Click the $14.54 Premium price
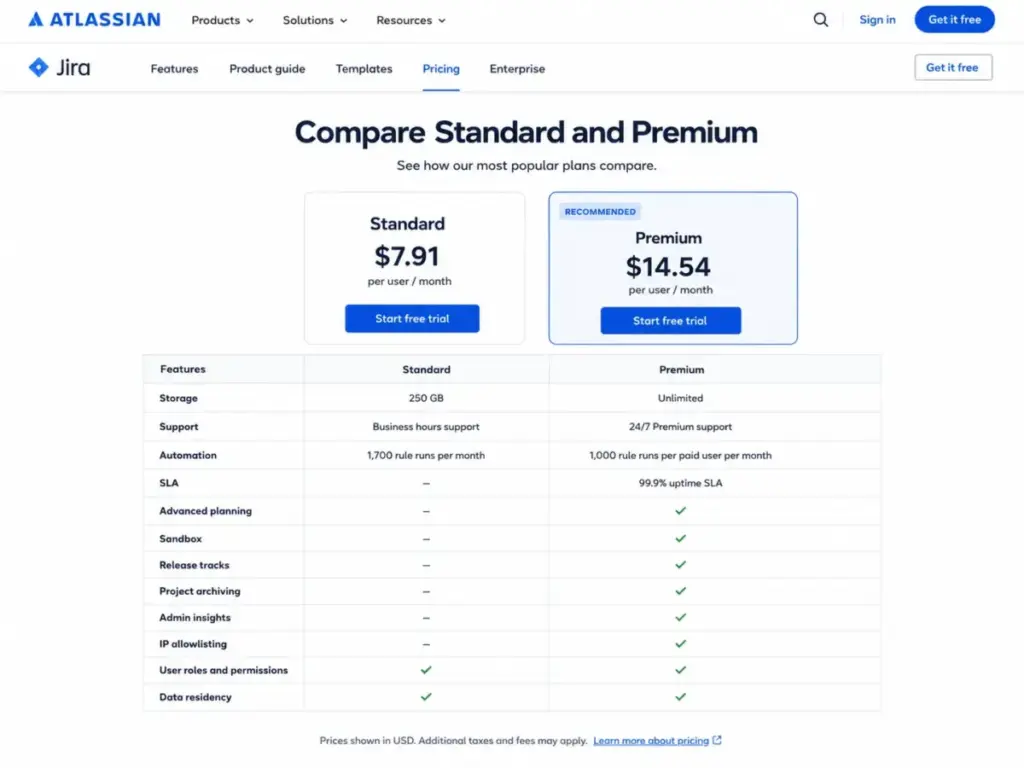 (668, 266)
